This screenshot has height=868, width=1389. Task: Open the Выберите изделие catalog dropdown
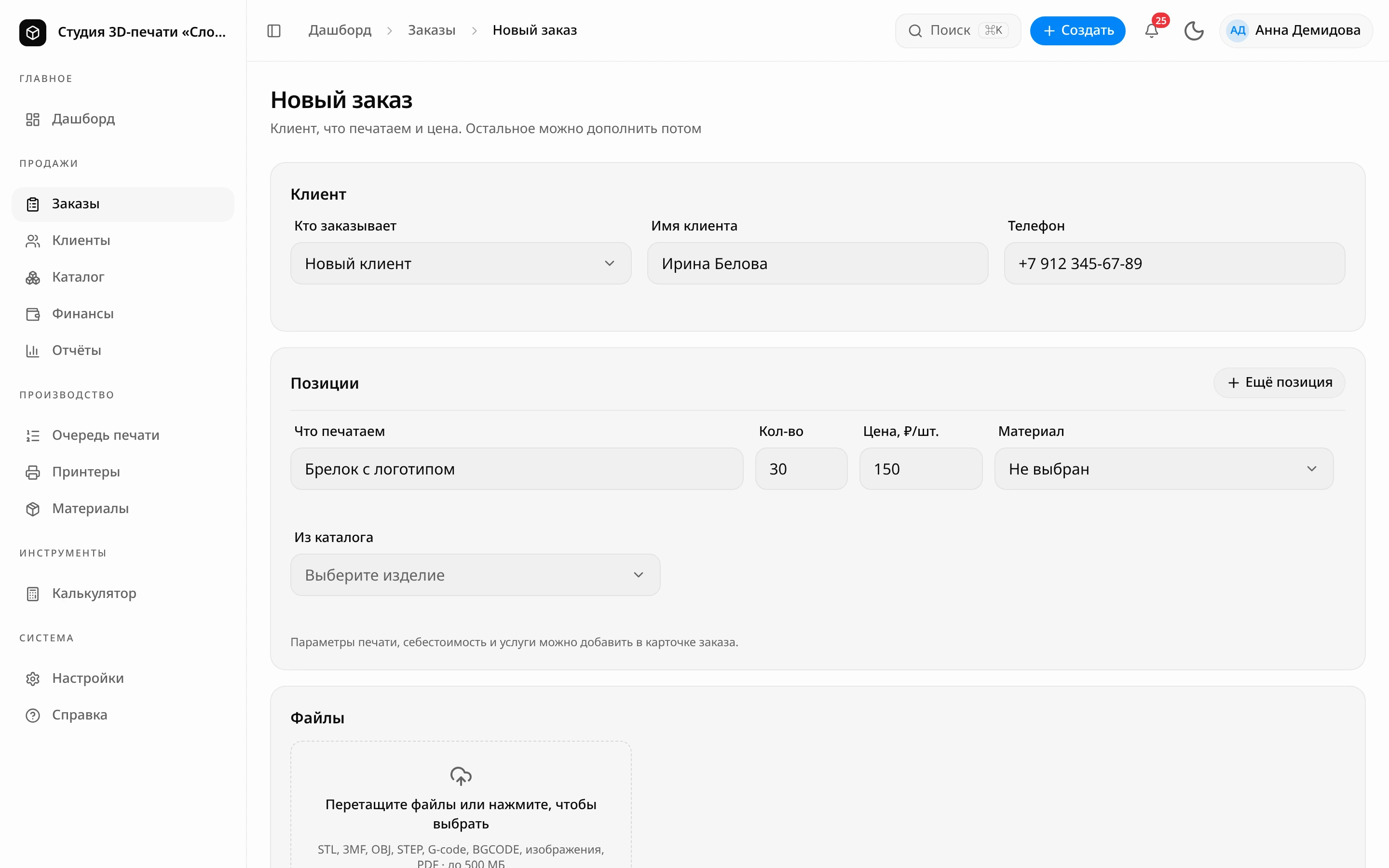tap(475, 575)
